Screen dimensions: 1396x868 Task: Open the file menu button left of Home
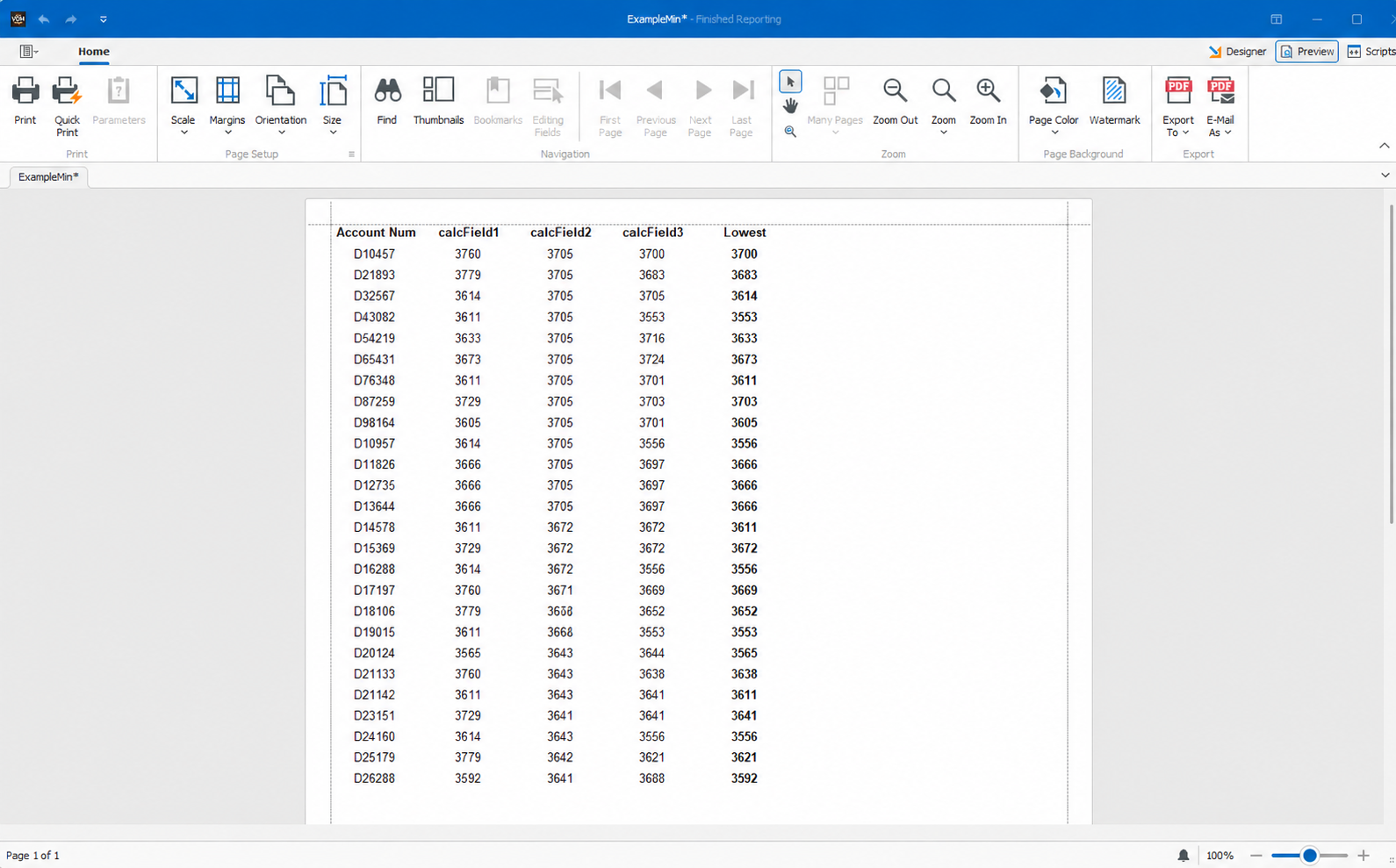tap(28, 52)
